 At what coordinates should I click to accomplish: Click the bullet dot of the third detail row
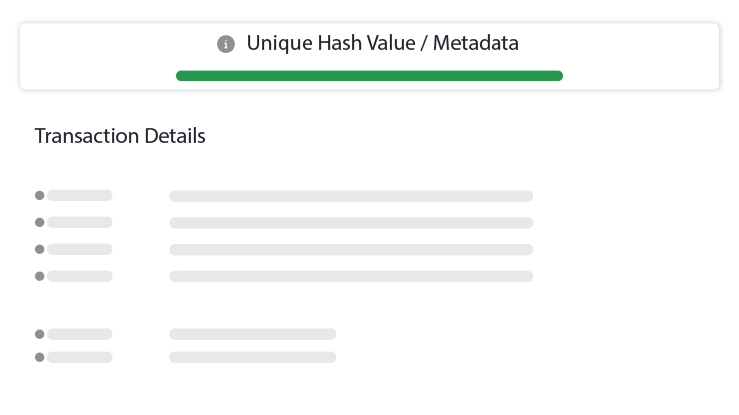40,249
